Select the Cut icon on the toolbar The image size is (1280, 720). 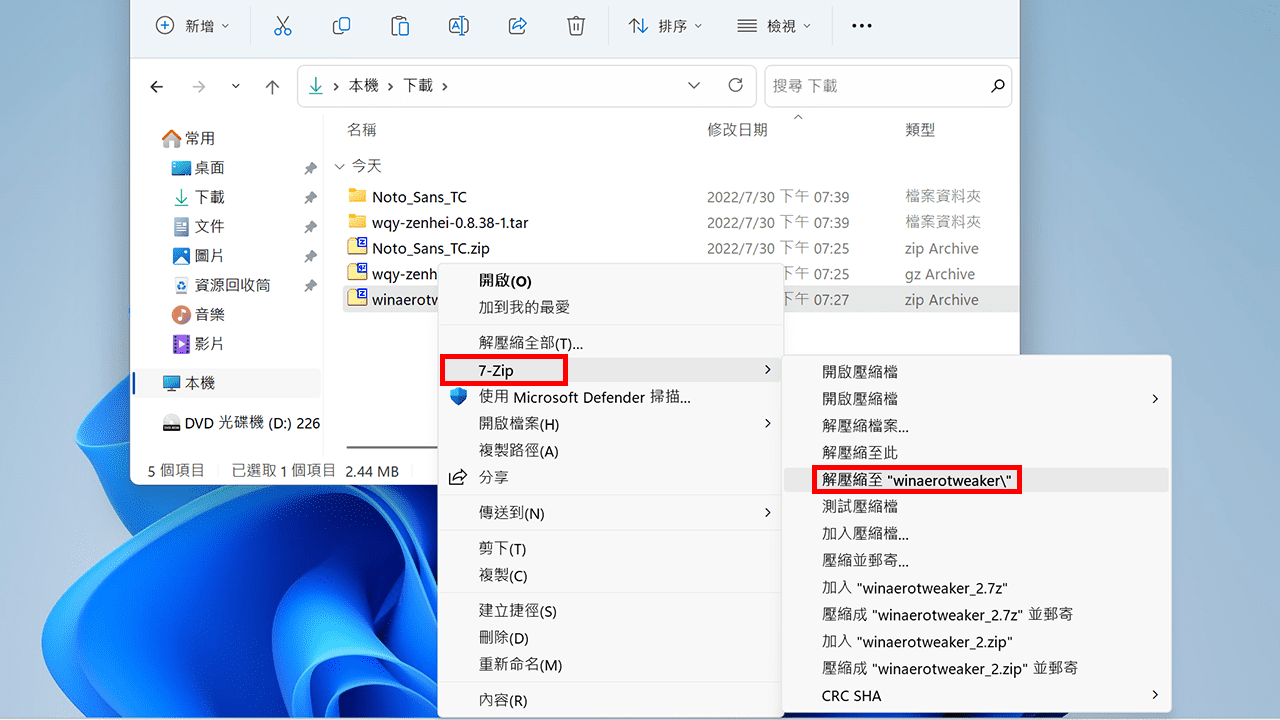coord(283,26)
